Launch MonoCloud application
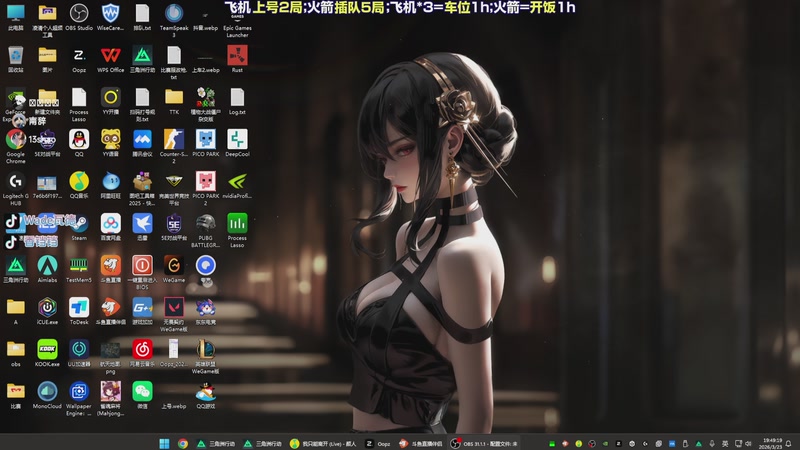Viewport: 800px width, 450px height. [47, 395]
